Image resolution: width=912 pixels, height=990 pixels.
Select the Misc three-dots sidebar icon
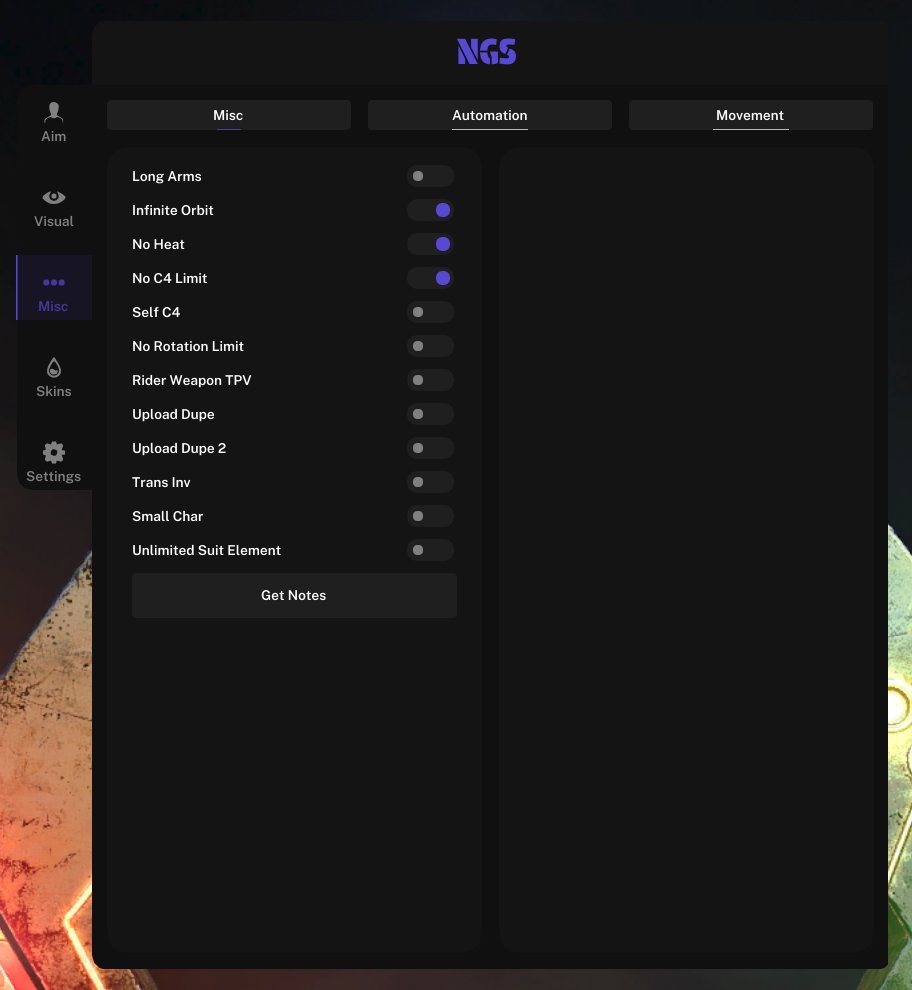(x=54, y=283)
